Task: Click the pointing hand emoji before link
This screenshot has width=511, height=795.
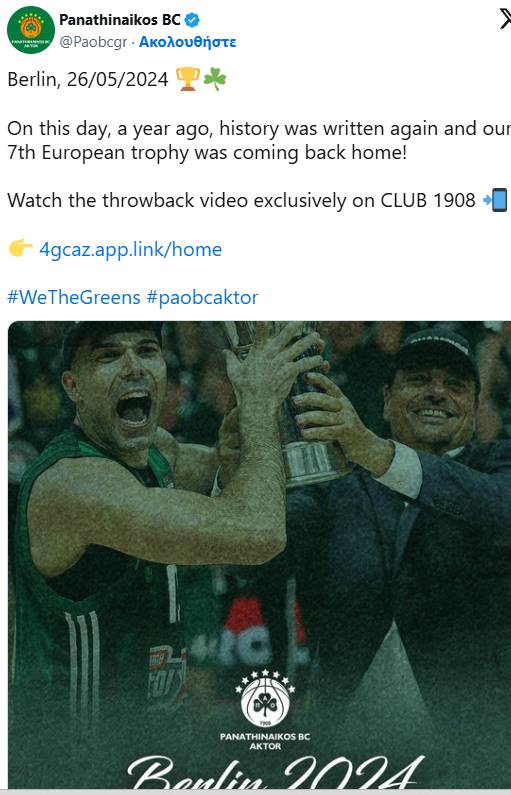Action: [x=20, y=248]
